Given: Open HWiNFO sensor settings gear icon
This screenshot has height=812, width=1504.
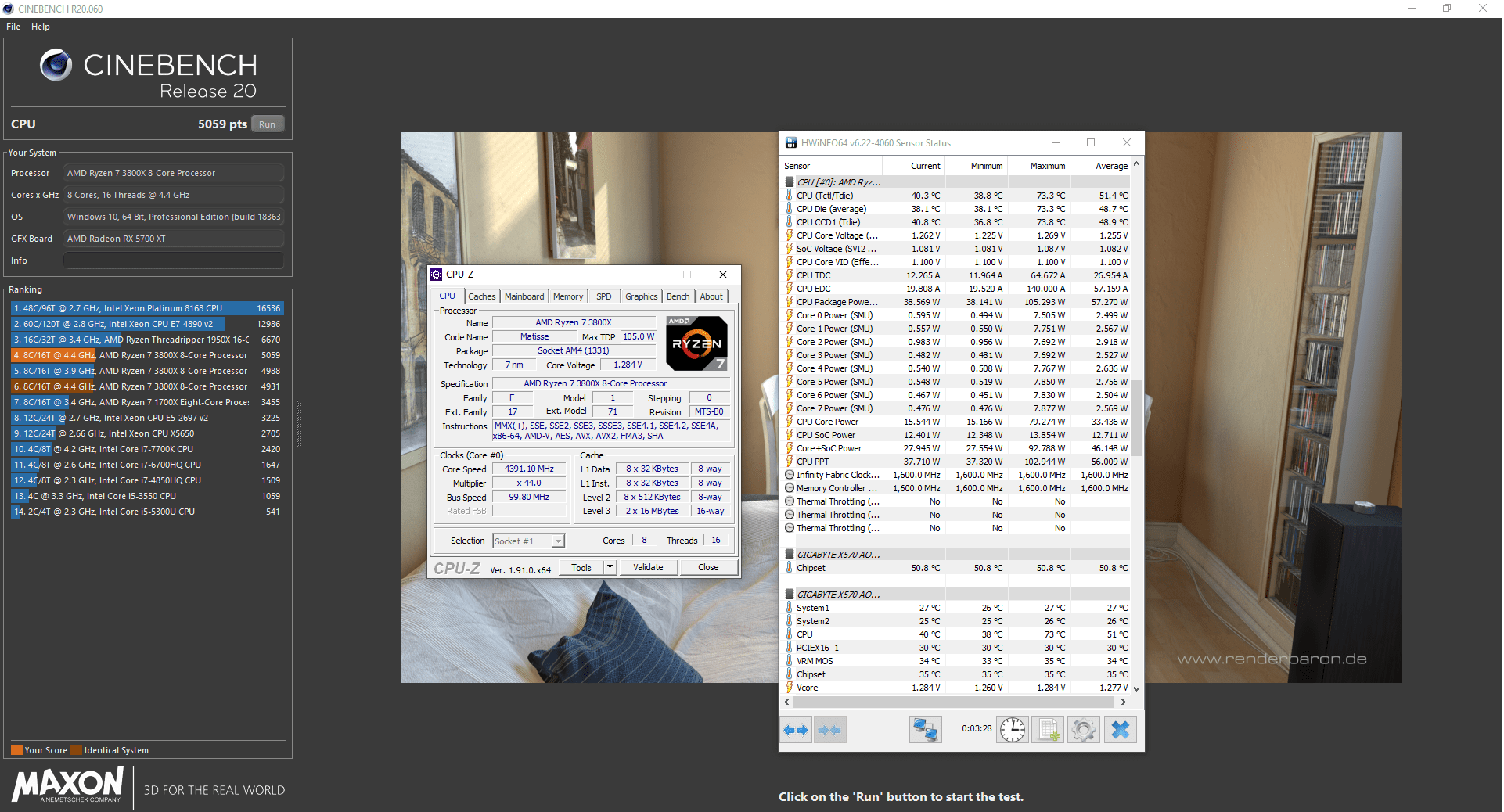Looking at the screenshot, I should [x=1084, y=730].
